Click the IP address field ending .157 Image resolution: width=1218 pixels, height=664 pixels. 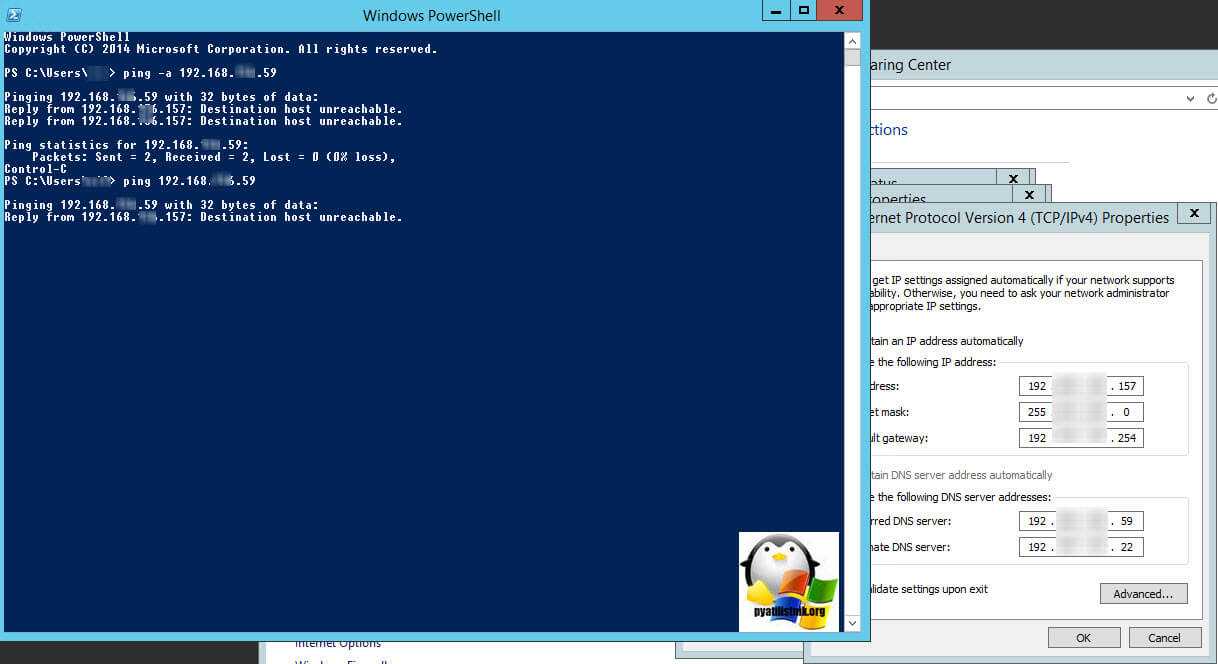click(1080, 386)
